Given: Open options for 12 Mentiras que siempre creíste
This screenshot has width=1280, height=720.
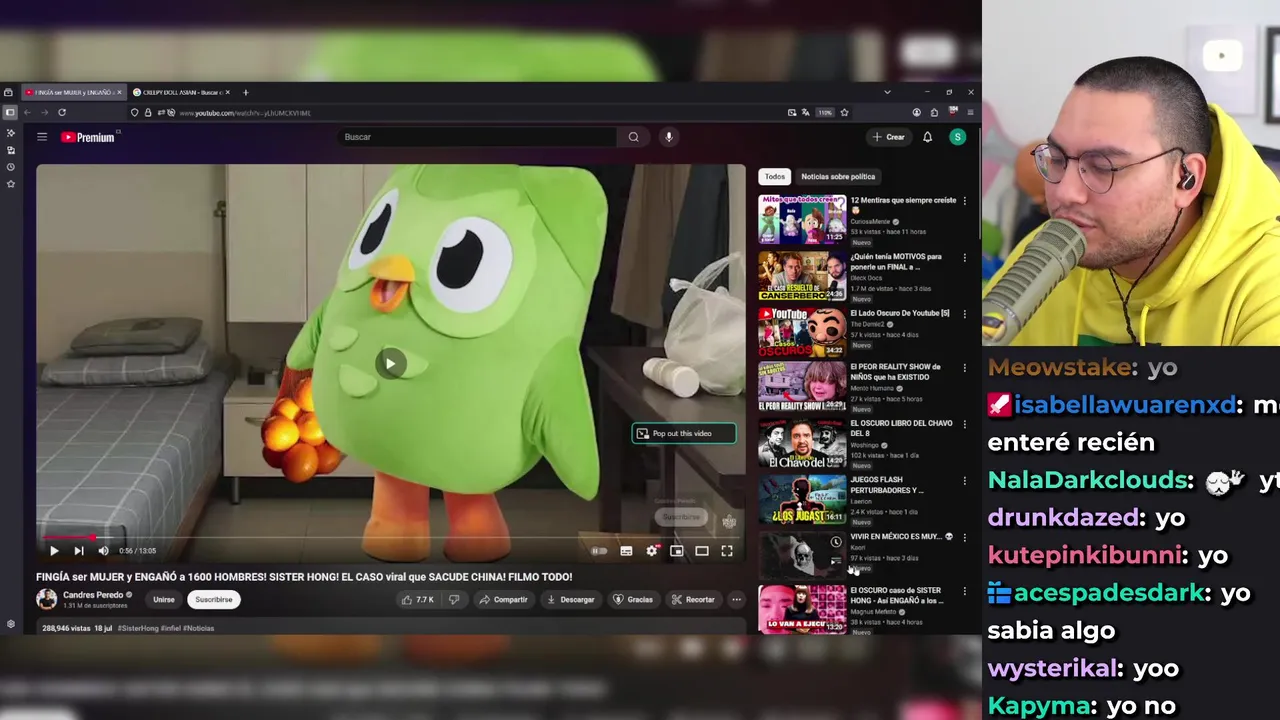Looking at the screenshot, I should 964,201.
